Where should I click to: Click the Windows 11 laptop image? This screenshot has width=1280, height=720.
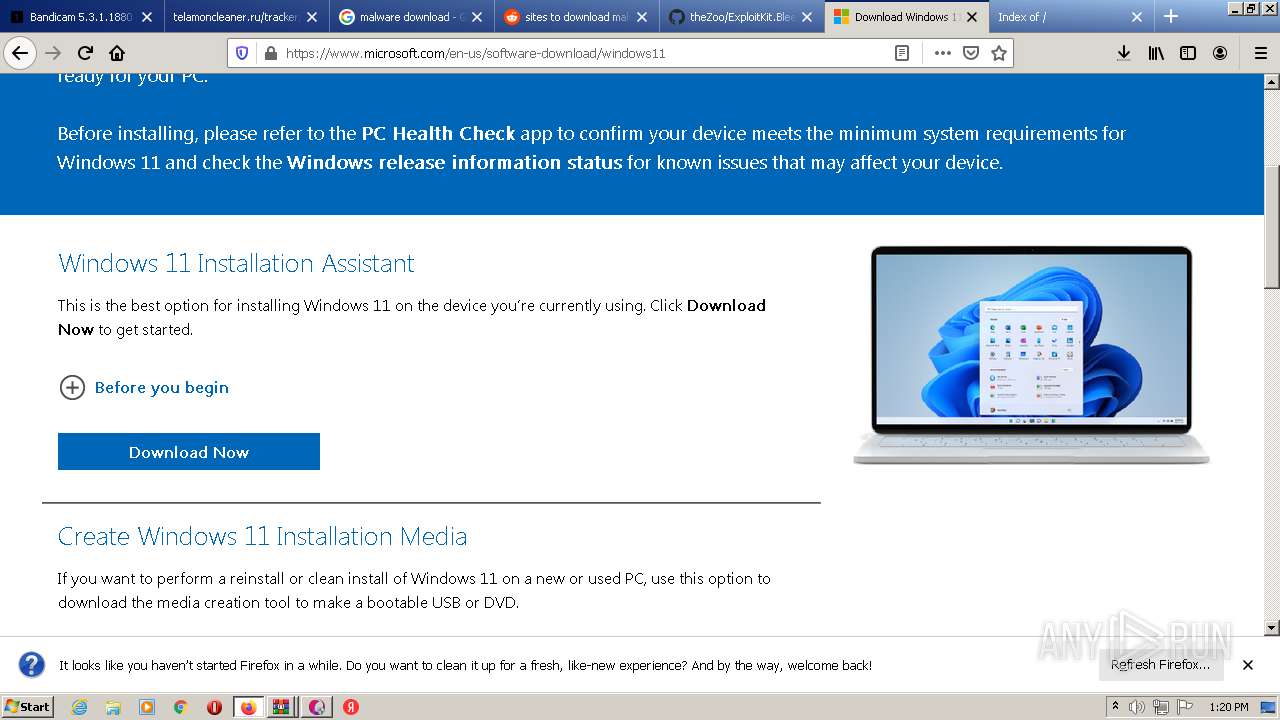click(1031, 355)
